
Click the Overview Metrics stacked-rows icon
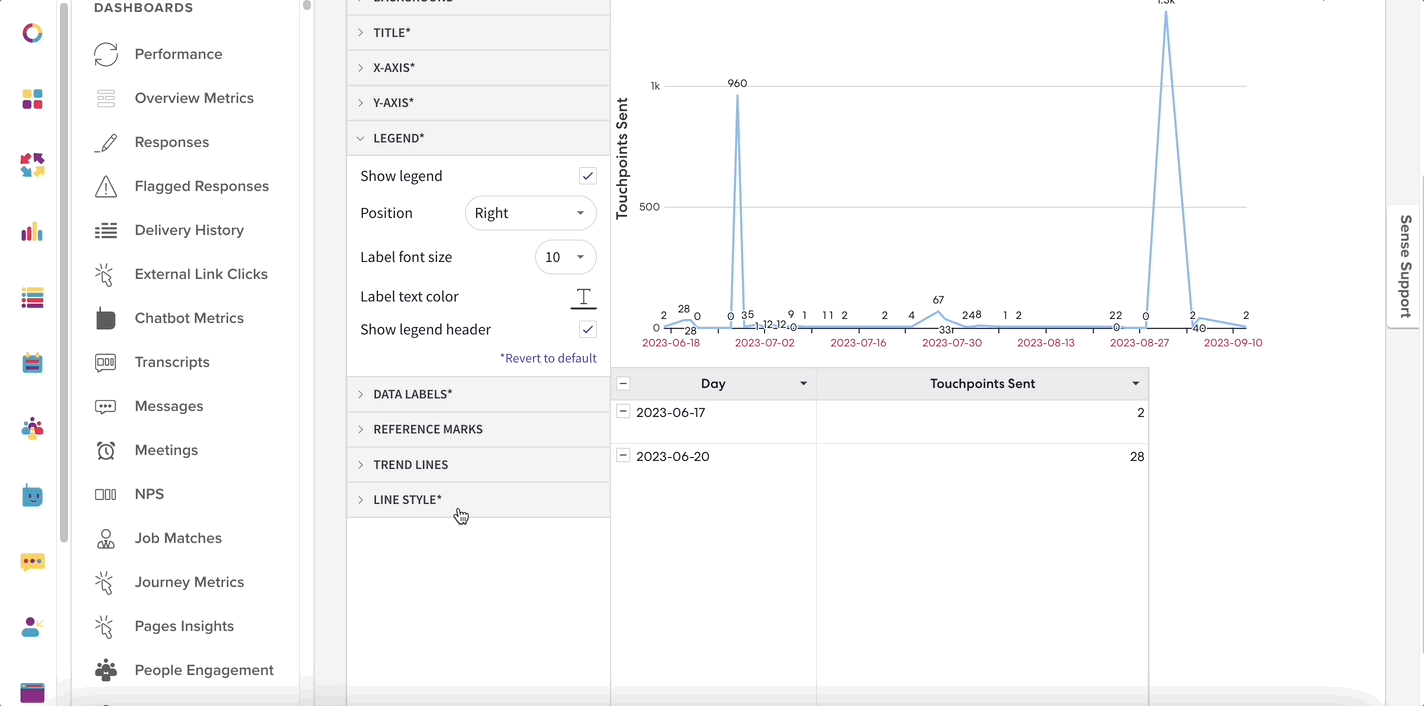click(x=106, y=98)
